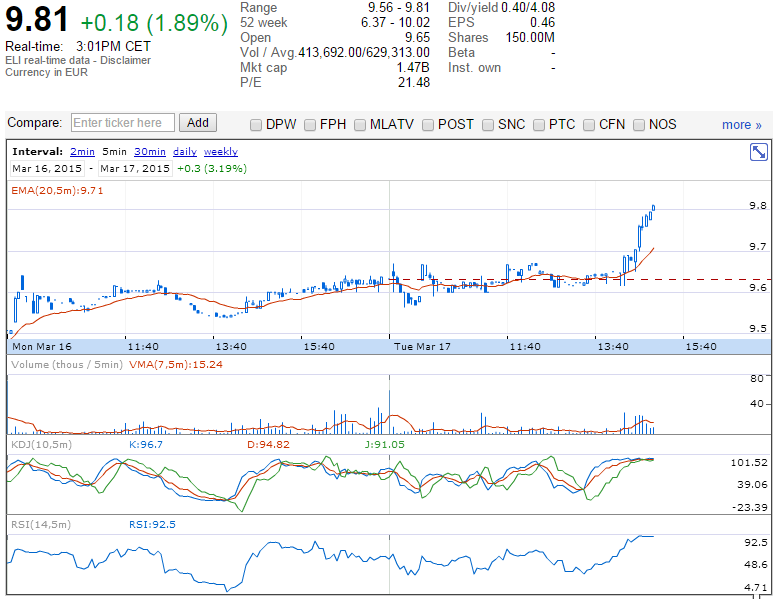Click the Open value 9.65
This screenshot has width=776, height=599.
(x=418, y=38)
